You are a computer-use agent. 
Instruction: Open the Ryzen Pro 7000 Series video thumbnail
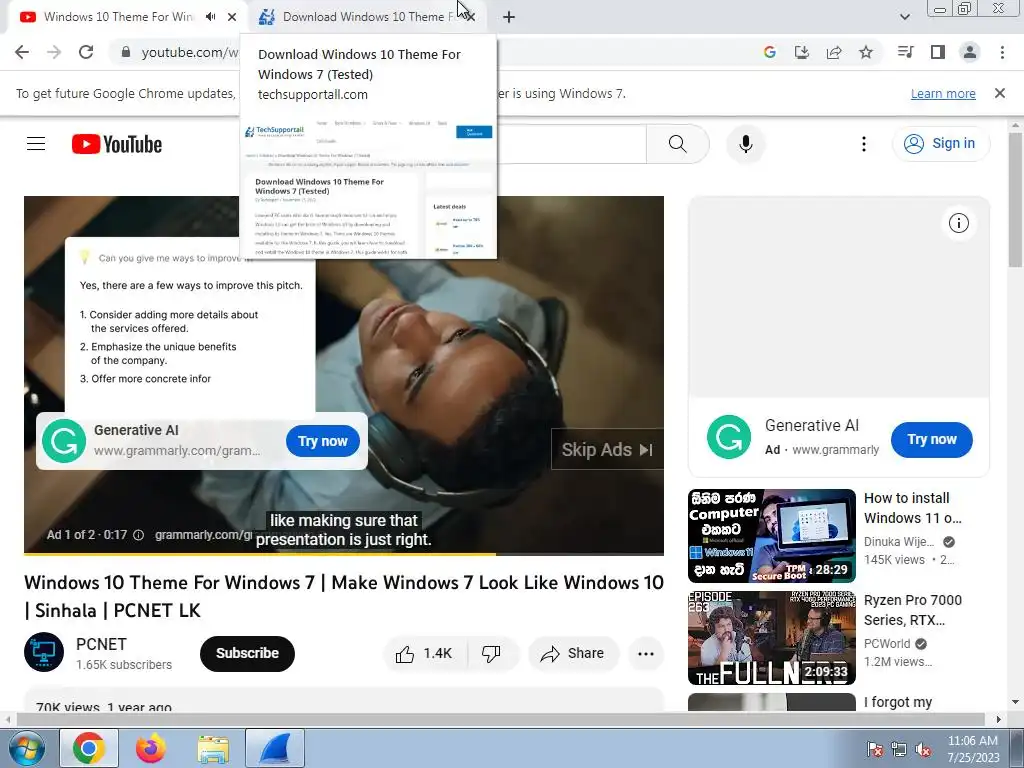tap(772, 638)
